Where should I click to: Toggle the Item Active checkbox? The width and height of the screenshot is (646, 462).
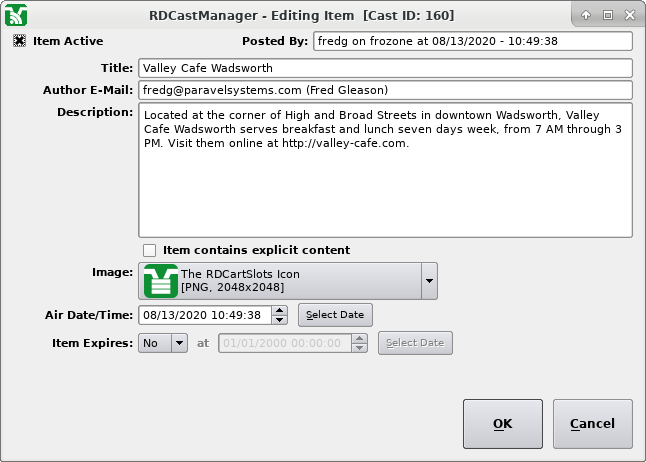tap(20, 41)
